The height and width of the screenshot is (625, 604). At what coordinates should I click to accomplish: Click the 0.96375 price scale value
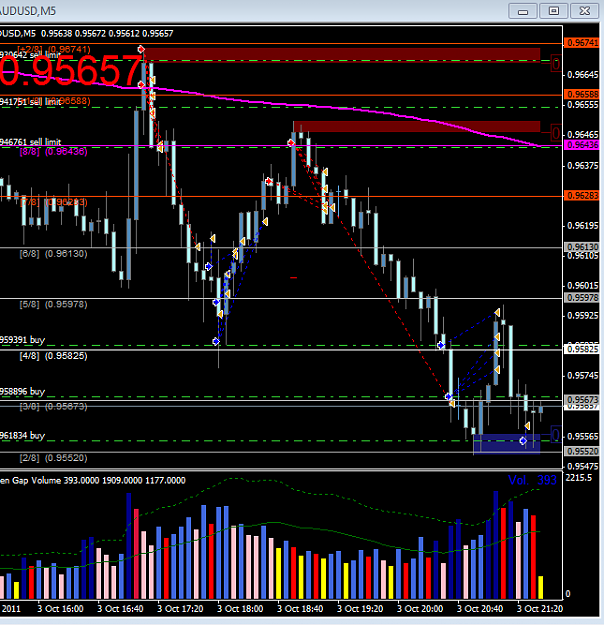click(582, 165)
